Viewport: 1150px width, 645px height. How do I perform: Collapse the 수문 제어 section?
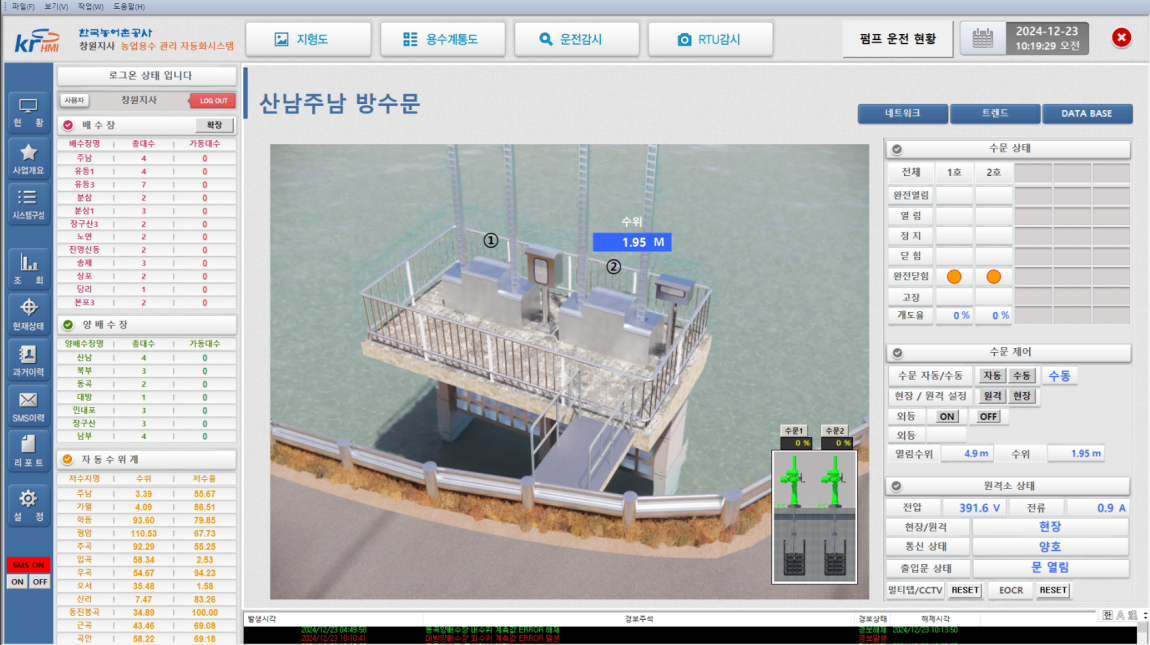click(x=897, y=353)
